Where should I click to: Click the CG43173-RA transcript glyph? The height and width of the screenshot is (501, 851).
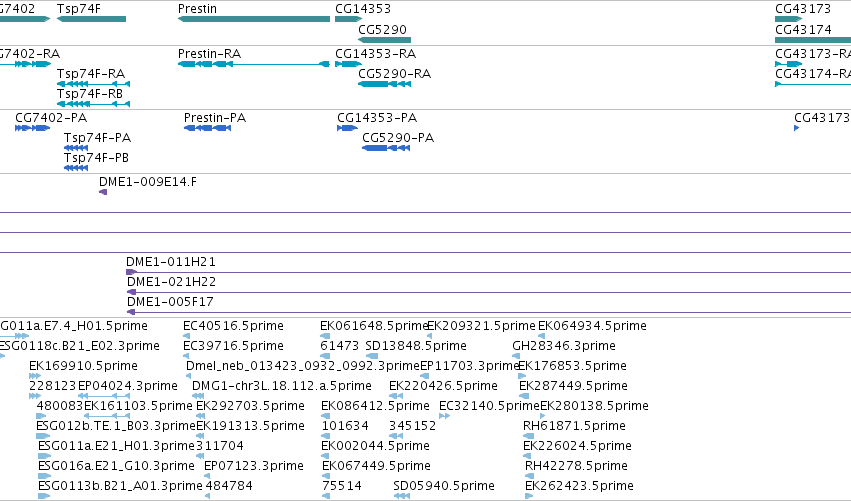[789, 64]
